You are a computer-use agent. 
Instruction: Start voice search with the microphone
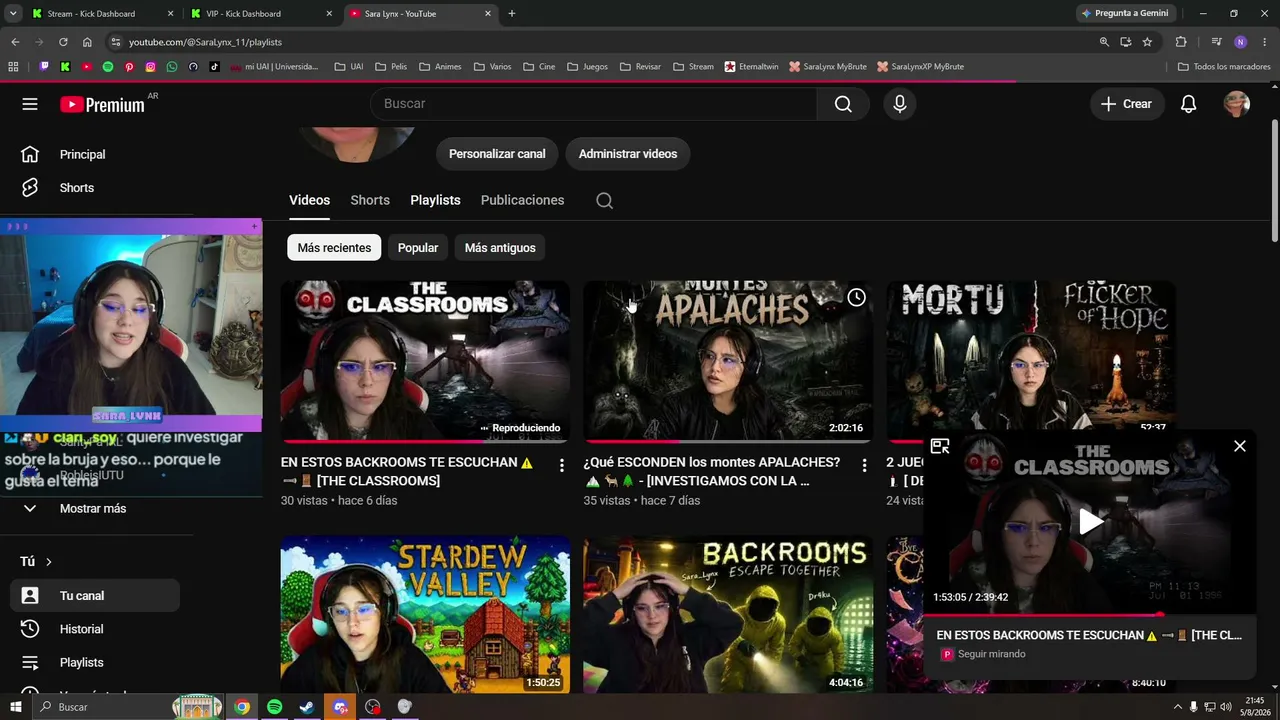(900, 104)
